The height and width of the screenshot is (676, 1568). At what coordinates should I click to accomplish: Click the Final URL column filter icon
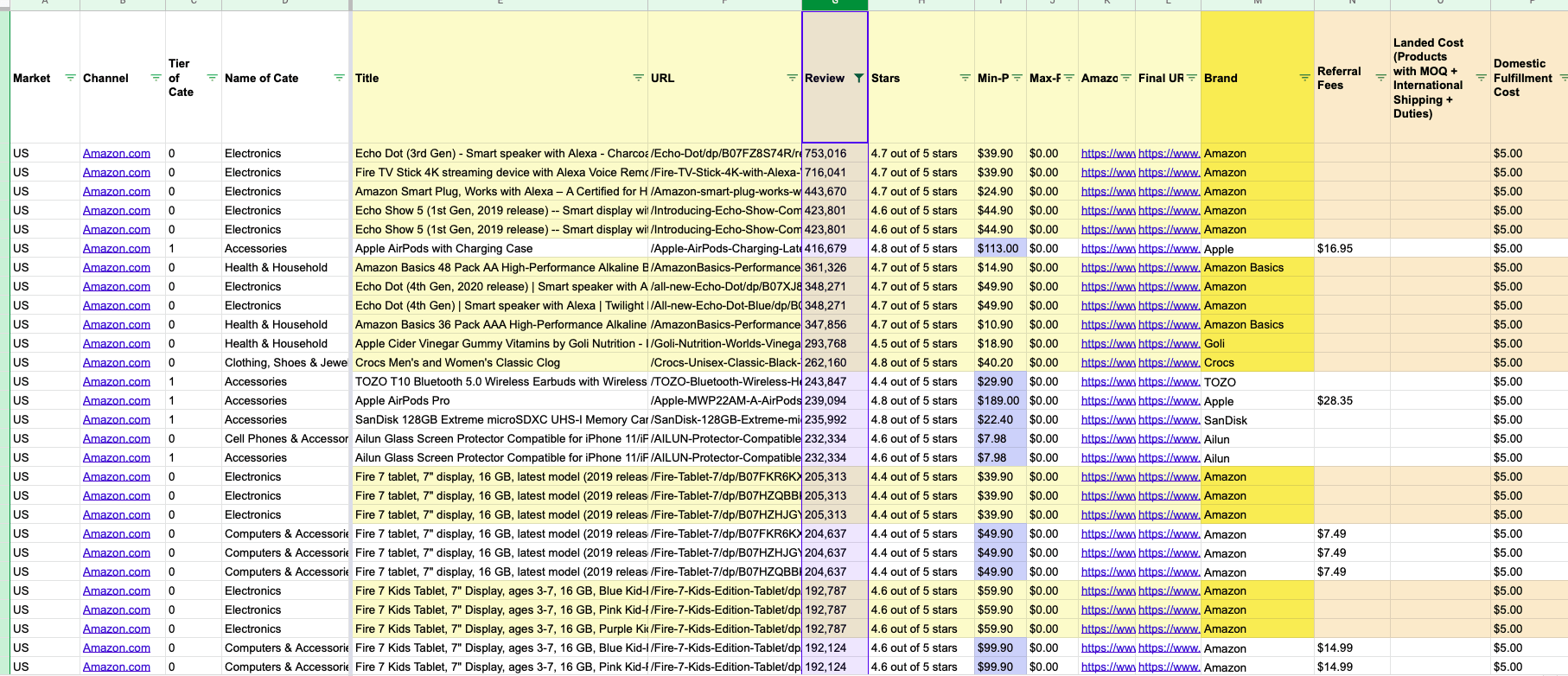click(x=1192, y=78)
